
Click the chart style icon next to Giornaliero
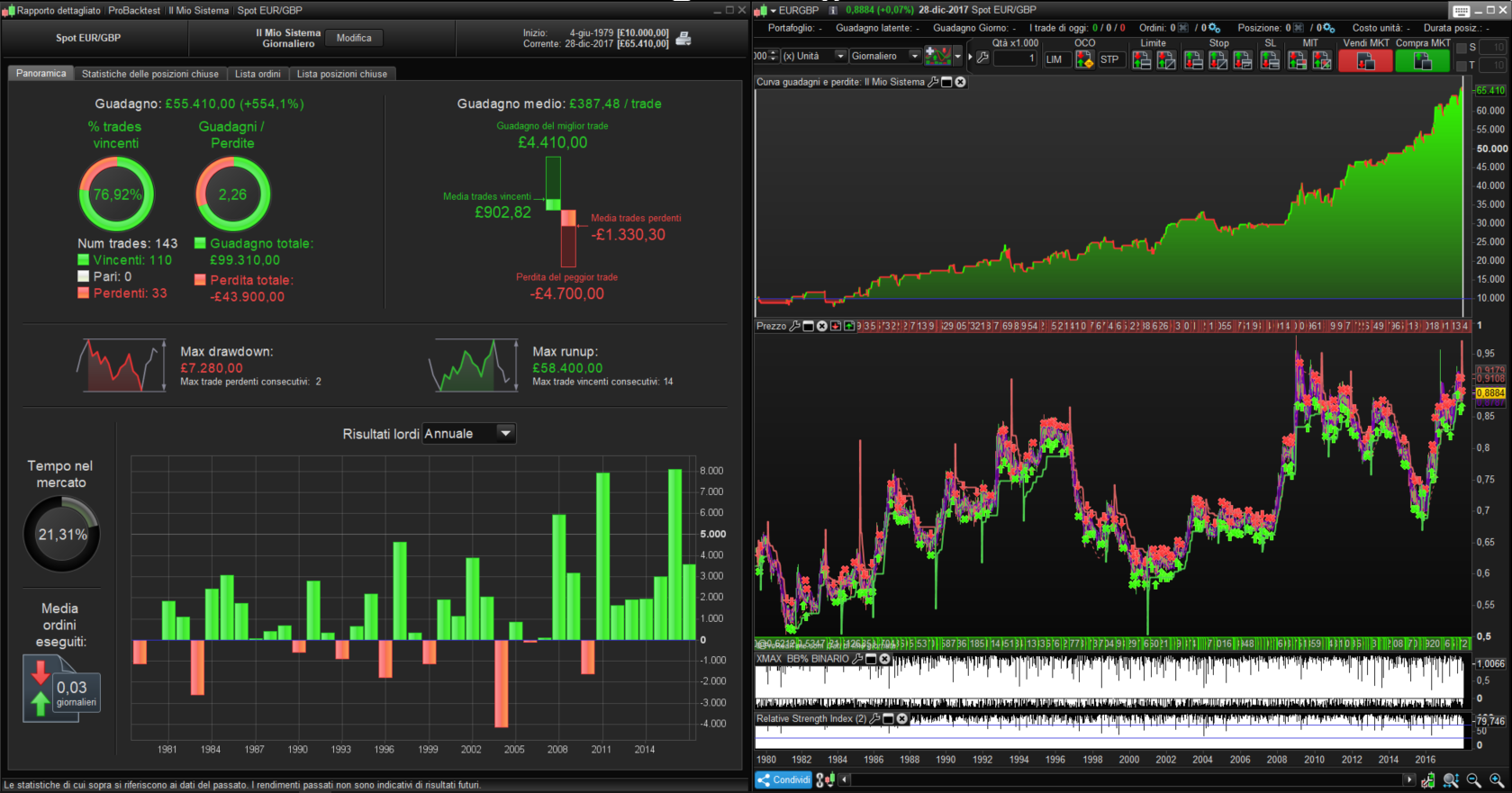pos(937,56)
